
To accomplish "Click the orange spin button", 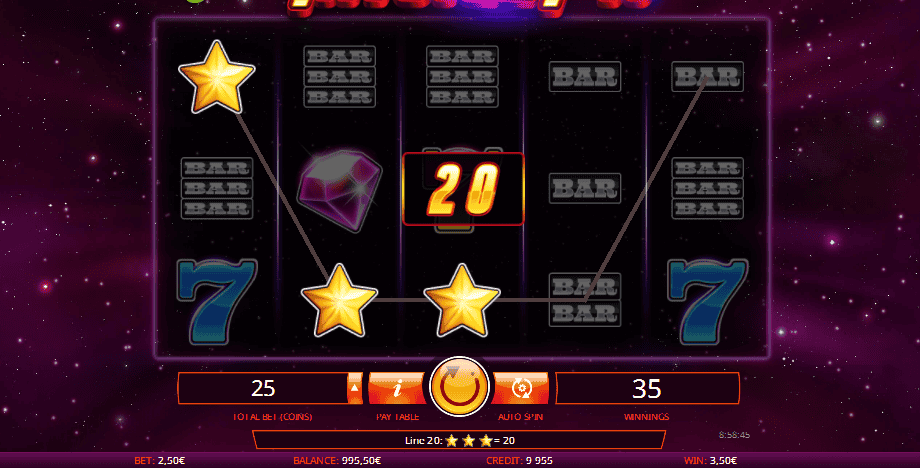I will coord(459,386).
